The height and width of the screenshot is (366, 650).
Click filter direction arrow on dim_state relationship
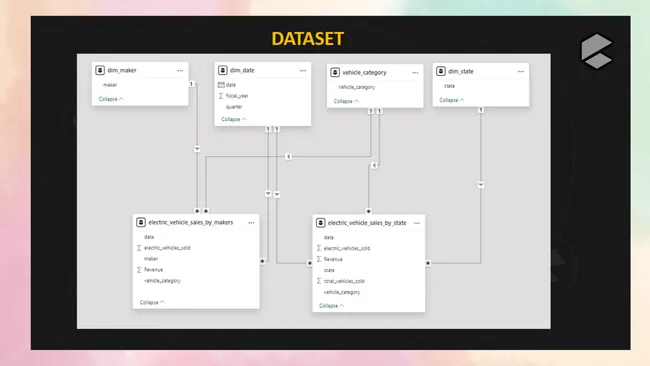click(x=481, y=185)
